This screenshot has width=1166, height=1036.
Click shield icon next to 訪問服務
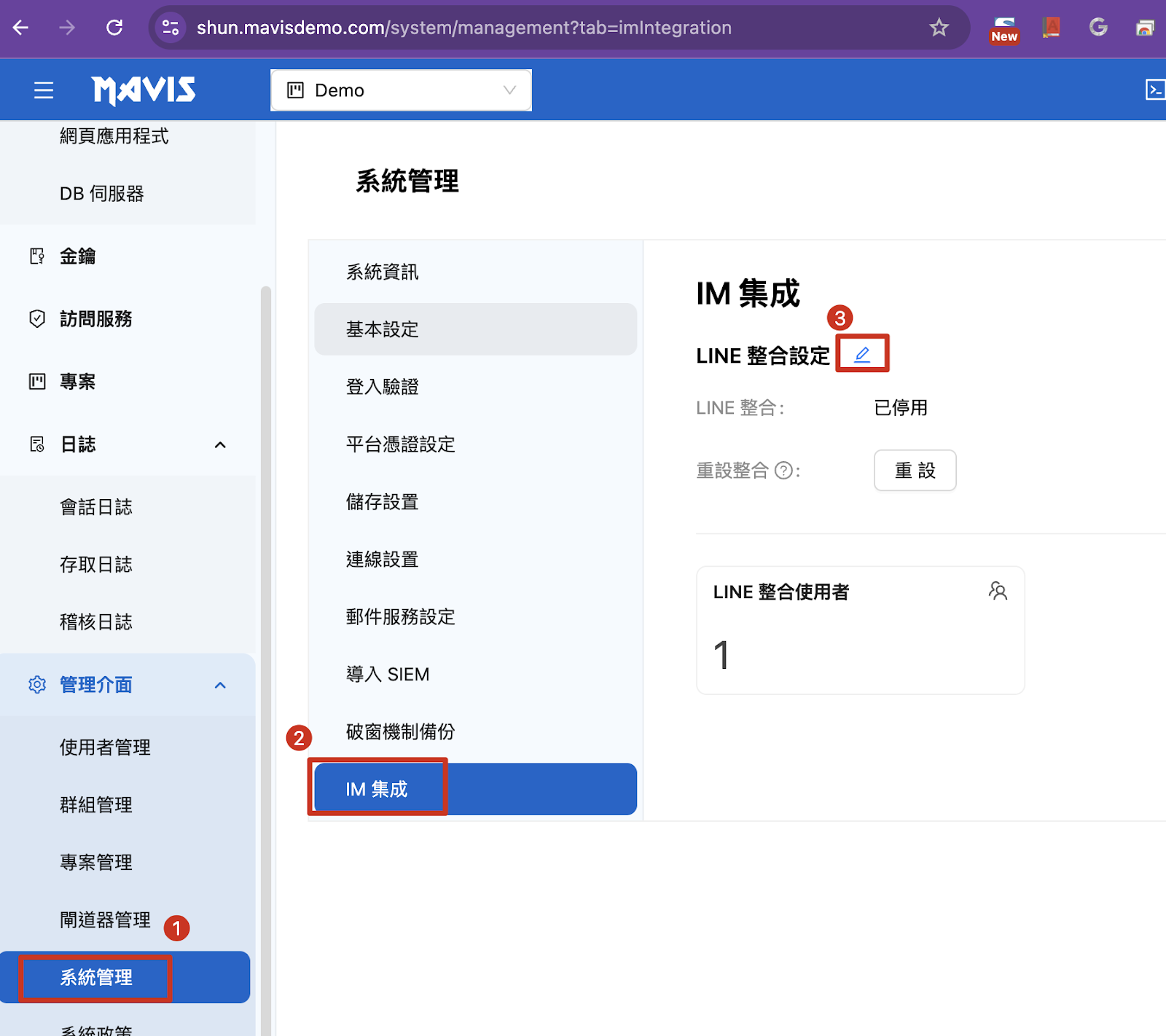[37, 318]
